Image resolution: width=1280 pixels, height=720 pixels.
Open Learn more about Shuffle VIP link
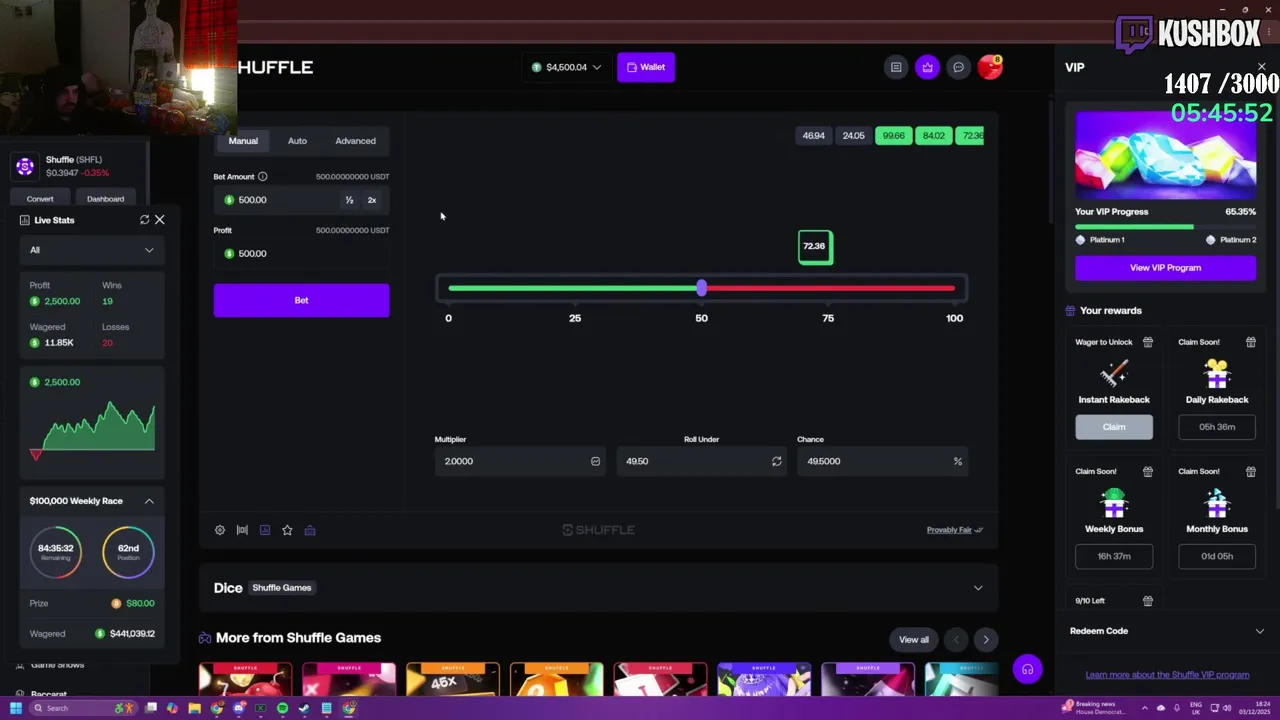click(1167, 675)
